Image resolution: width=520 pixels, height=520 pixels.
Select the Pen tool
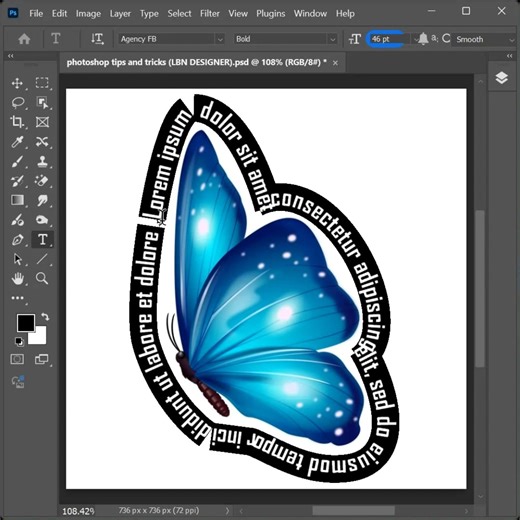(17, 239)
